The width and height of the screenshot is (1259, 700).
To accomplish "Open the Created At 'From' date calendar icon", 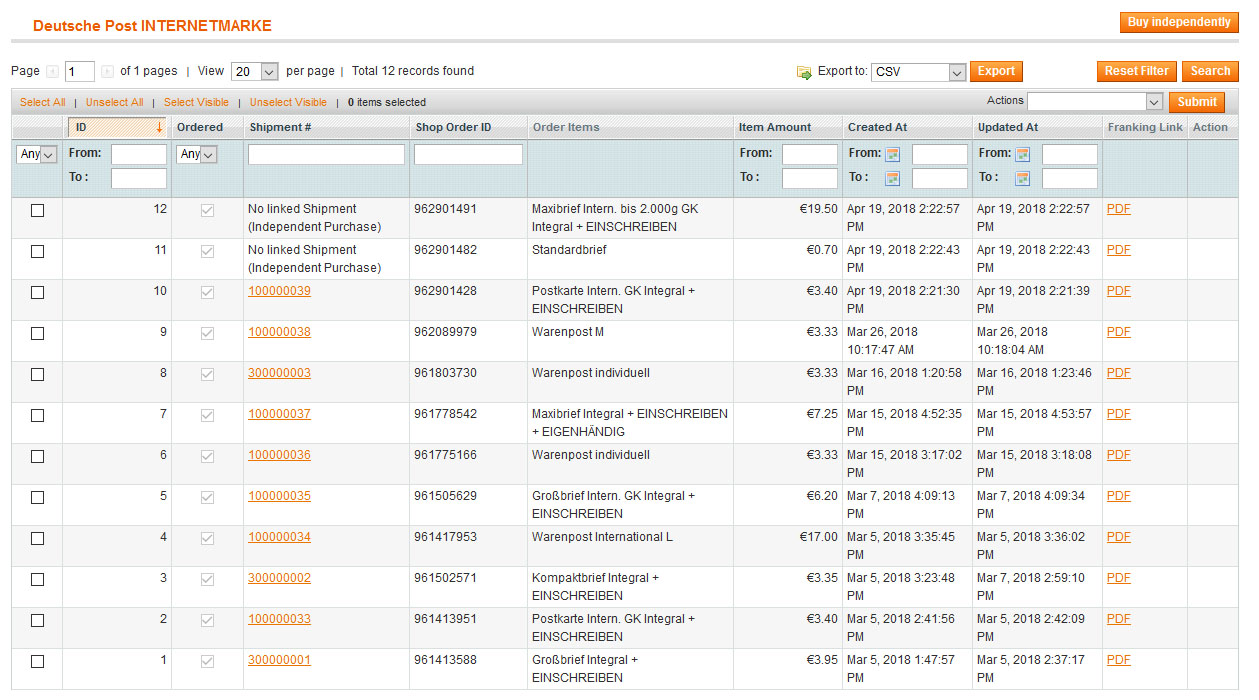I will [x=893, y=155].
